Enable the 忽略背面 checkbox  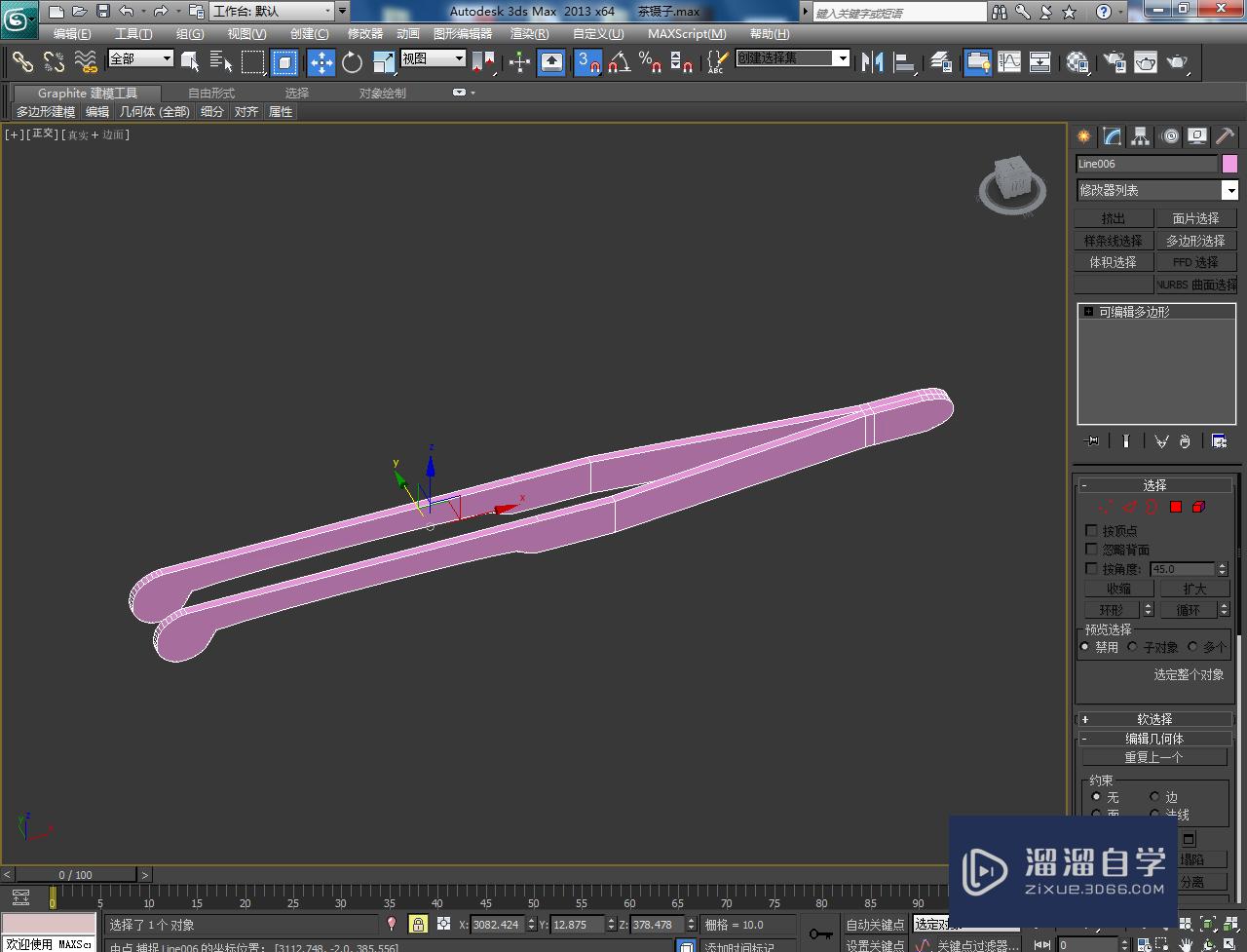1091,550
